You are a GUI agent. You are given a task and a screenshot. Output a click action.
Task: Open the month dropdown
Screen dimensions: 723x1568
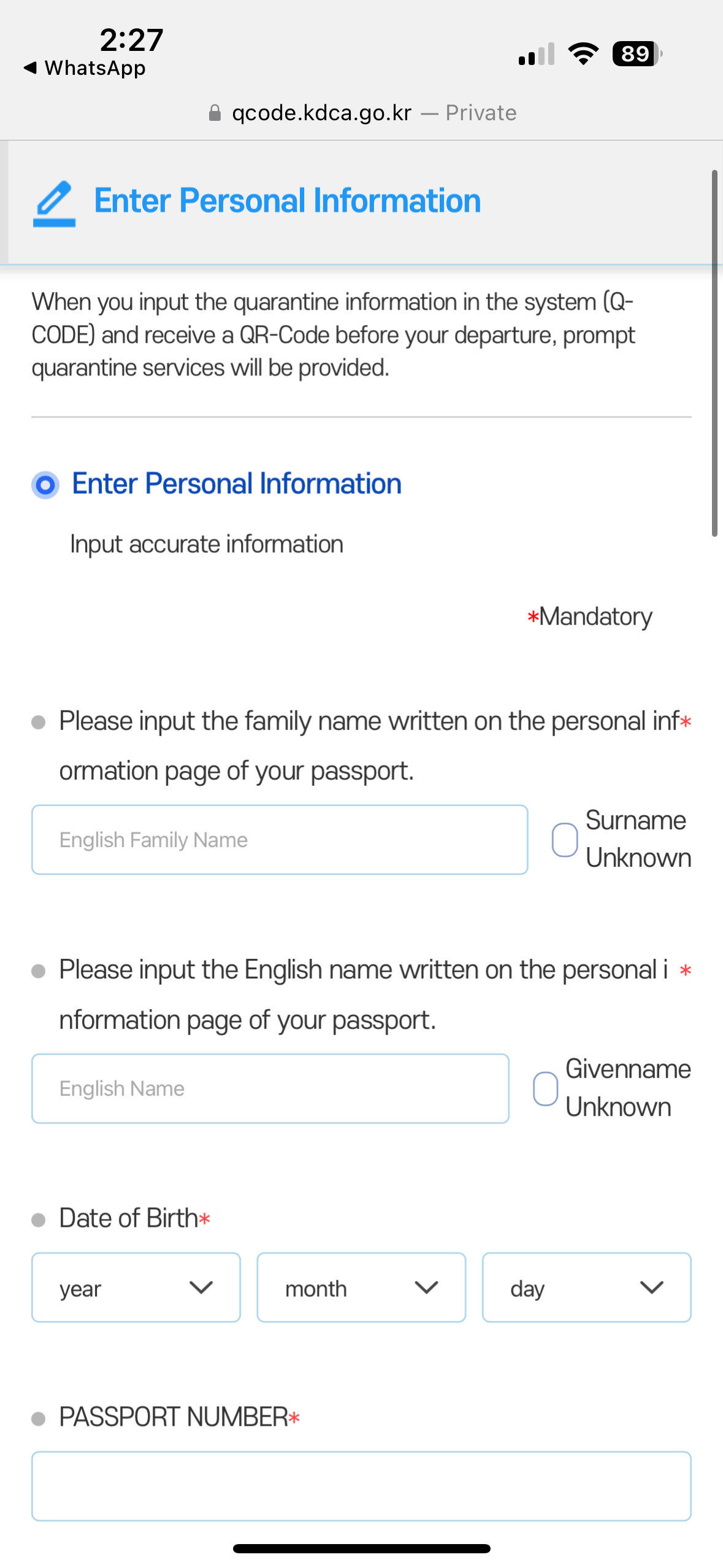click(x=361, y=1287)
